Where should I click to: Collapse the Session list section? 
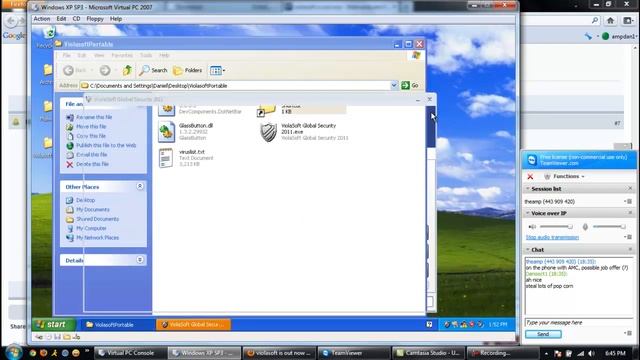click(527, 189)
